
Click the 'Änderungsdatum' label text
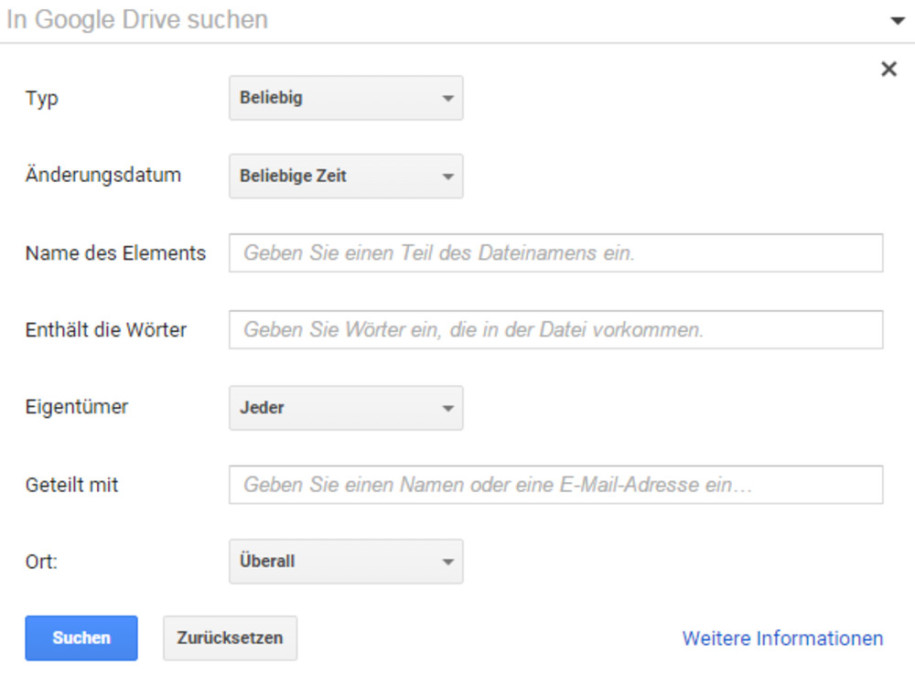click(x=103, y=175)
